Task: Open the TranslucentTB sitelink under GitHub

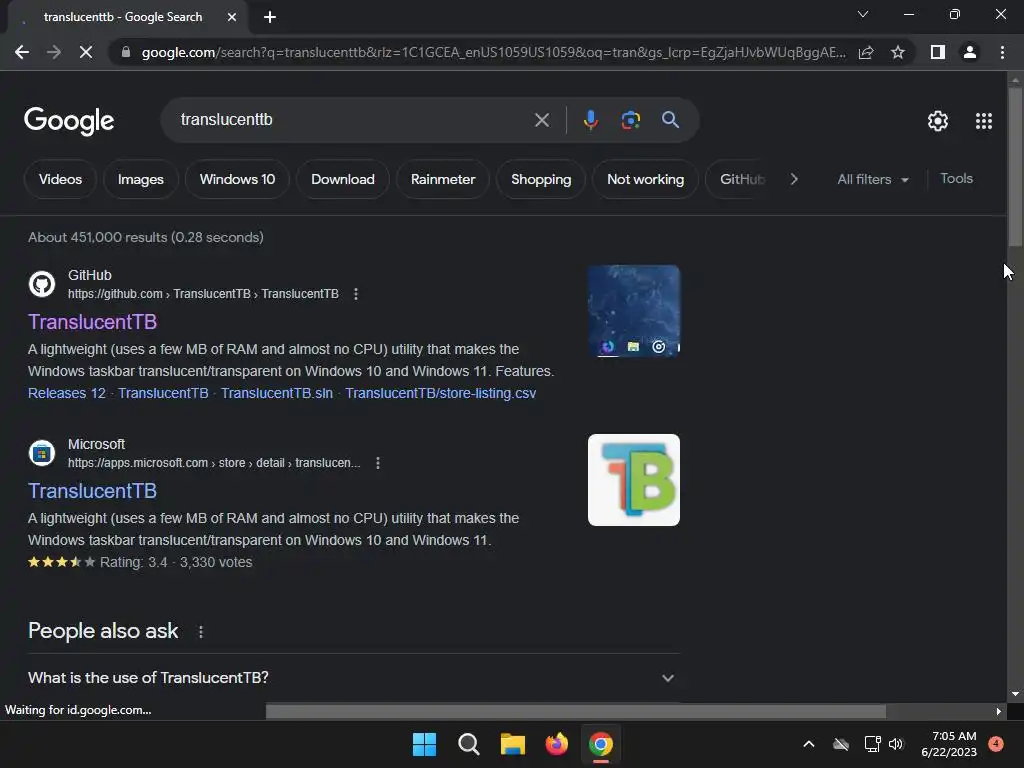Action: 163,393
